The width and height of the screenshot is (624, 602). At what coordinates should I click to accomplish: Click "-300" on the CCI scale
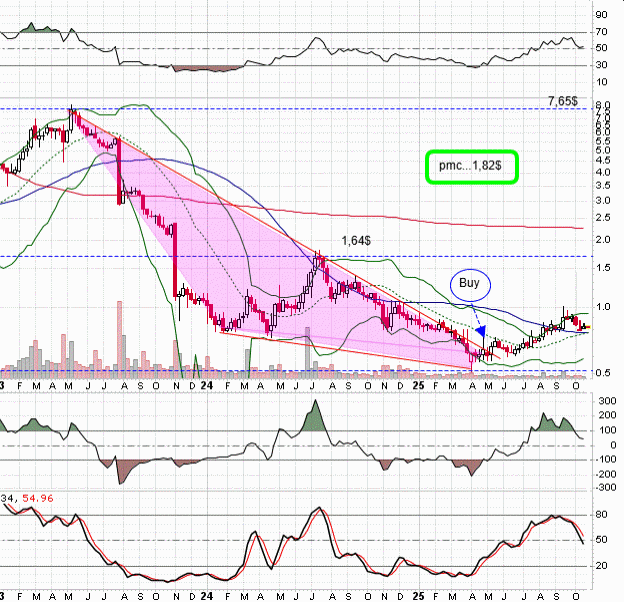603,488
